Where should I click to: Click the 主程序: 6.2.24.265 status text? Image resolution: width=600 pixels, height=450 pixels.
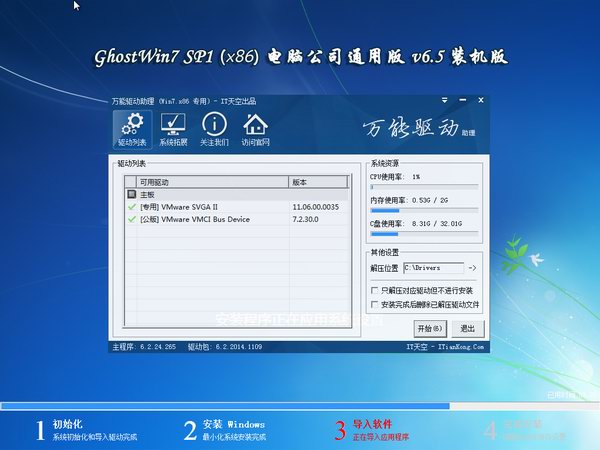pyautogui.click(x=144, y=347)
